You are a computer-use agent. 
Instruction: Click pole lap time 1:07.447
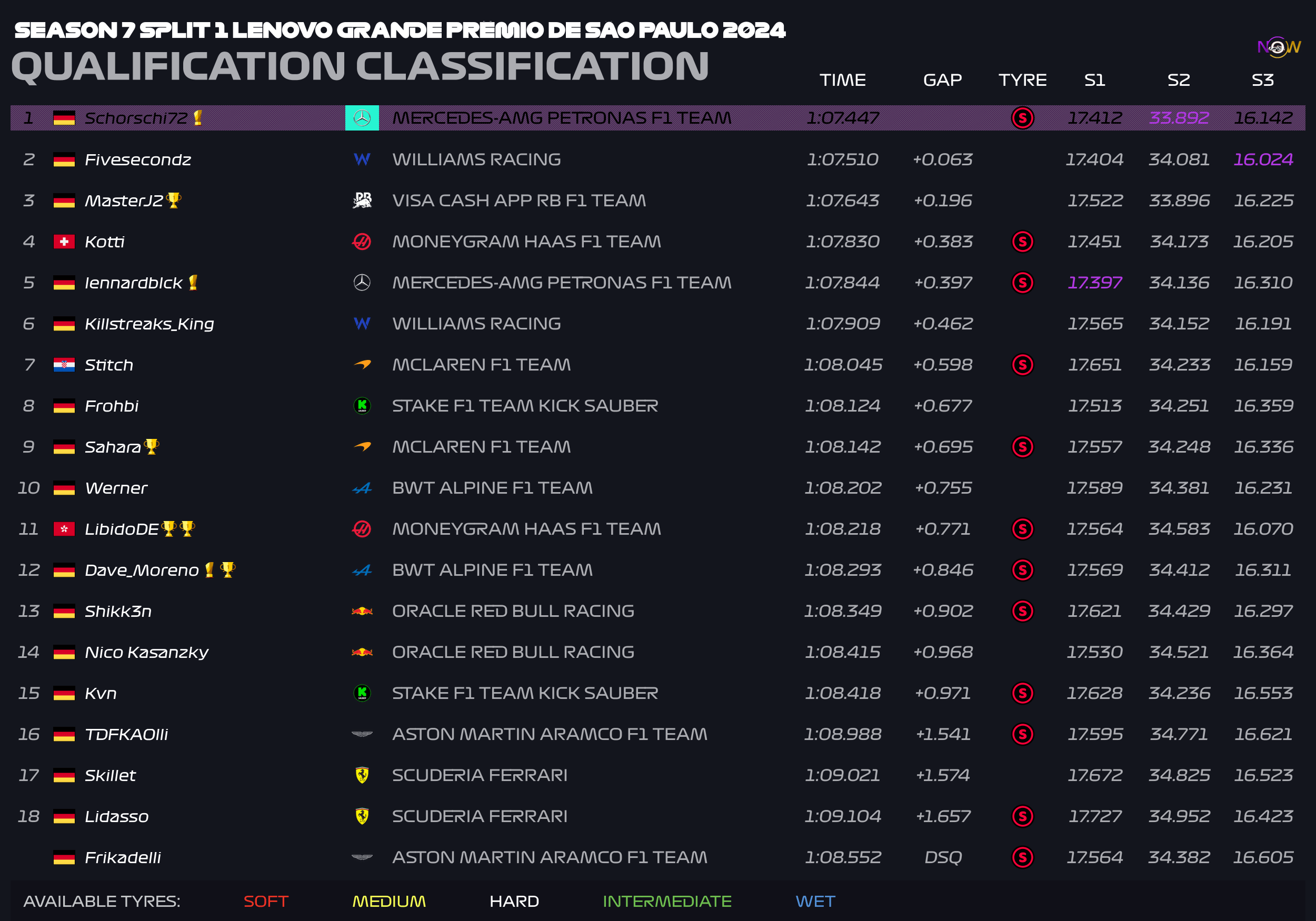point(843,118)
